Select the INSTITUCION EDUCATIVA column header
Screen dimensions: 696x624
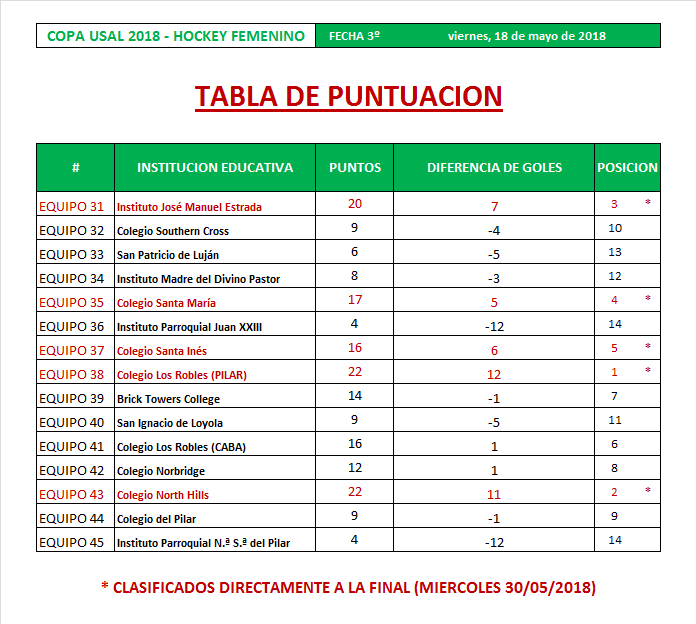(x=215, y=167)
